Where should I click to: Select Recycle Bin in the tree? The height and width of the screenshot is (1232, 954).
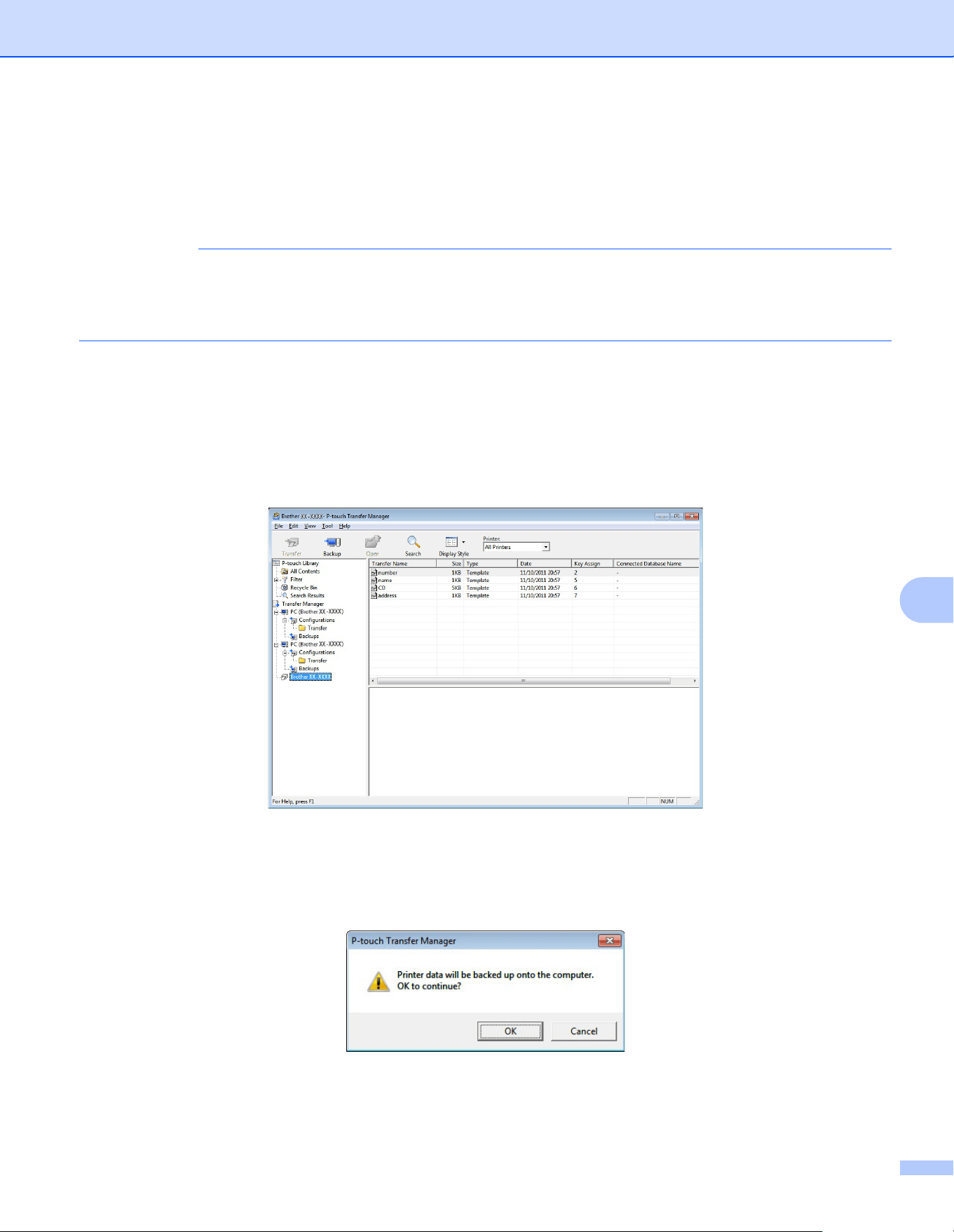[x=304, y=588]
